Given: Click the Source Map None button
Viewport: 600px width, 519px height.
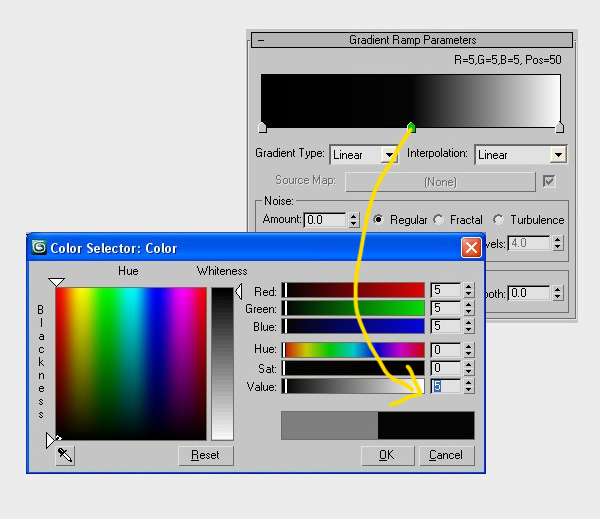Looking at the screenshot, I should (x=440, y=182).
